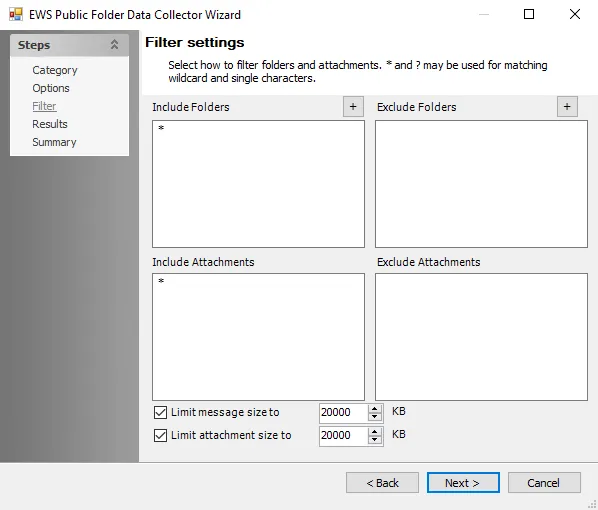This screenshot has width=598, height=510.
Task: Increase attachment size limit with up arrow
Action: 375,431
